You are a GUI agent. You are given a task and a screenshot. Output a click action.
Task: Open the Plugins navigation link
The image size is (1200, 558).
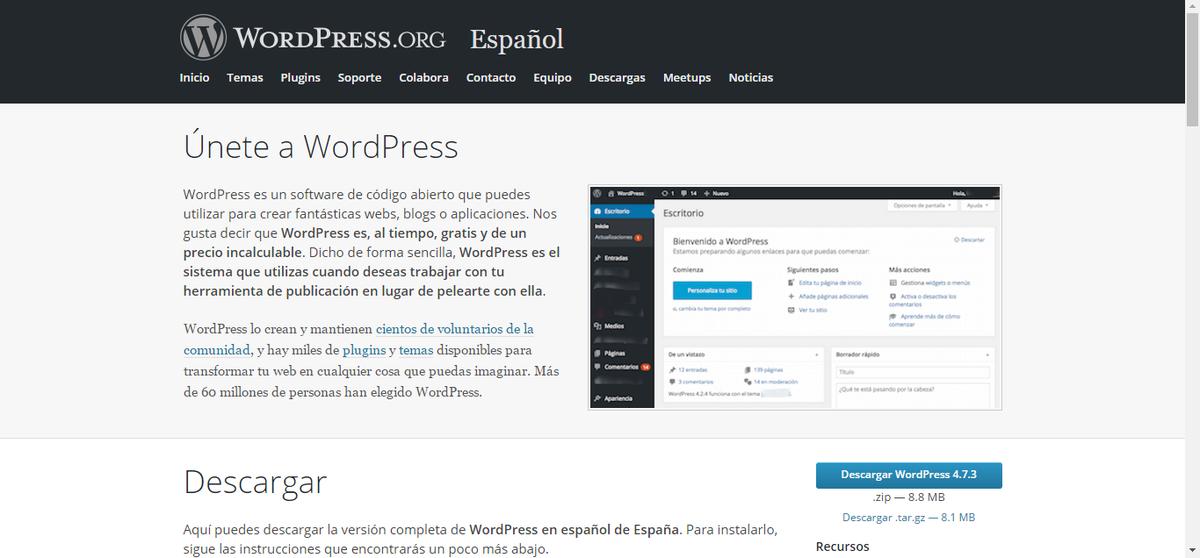pyautogui.click(x=300, y=78)
